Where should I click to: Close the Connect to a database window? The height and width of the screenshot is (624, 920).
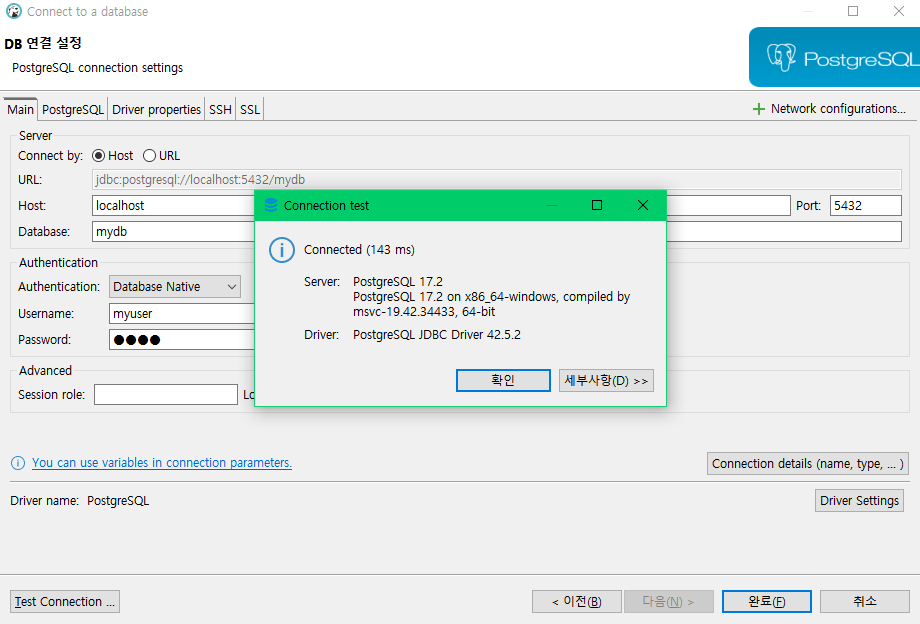898,11
